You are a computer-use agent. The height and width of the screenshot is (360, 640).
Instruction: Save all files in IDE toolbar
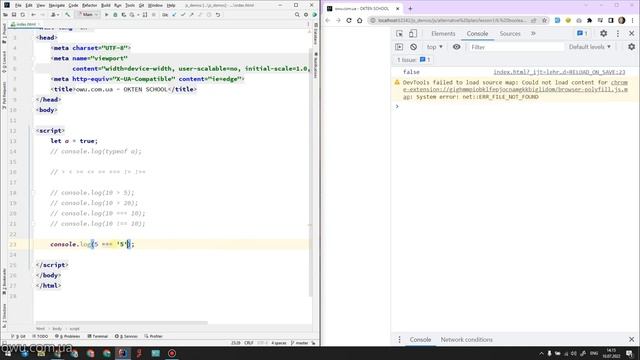point(14,15)
